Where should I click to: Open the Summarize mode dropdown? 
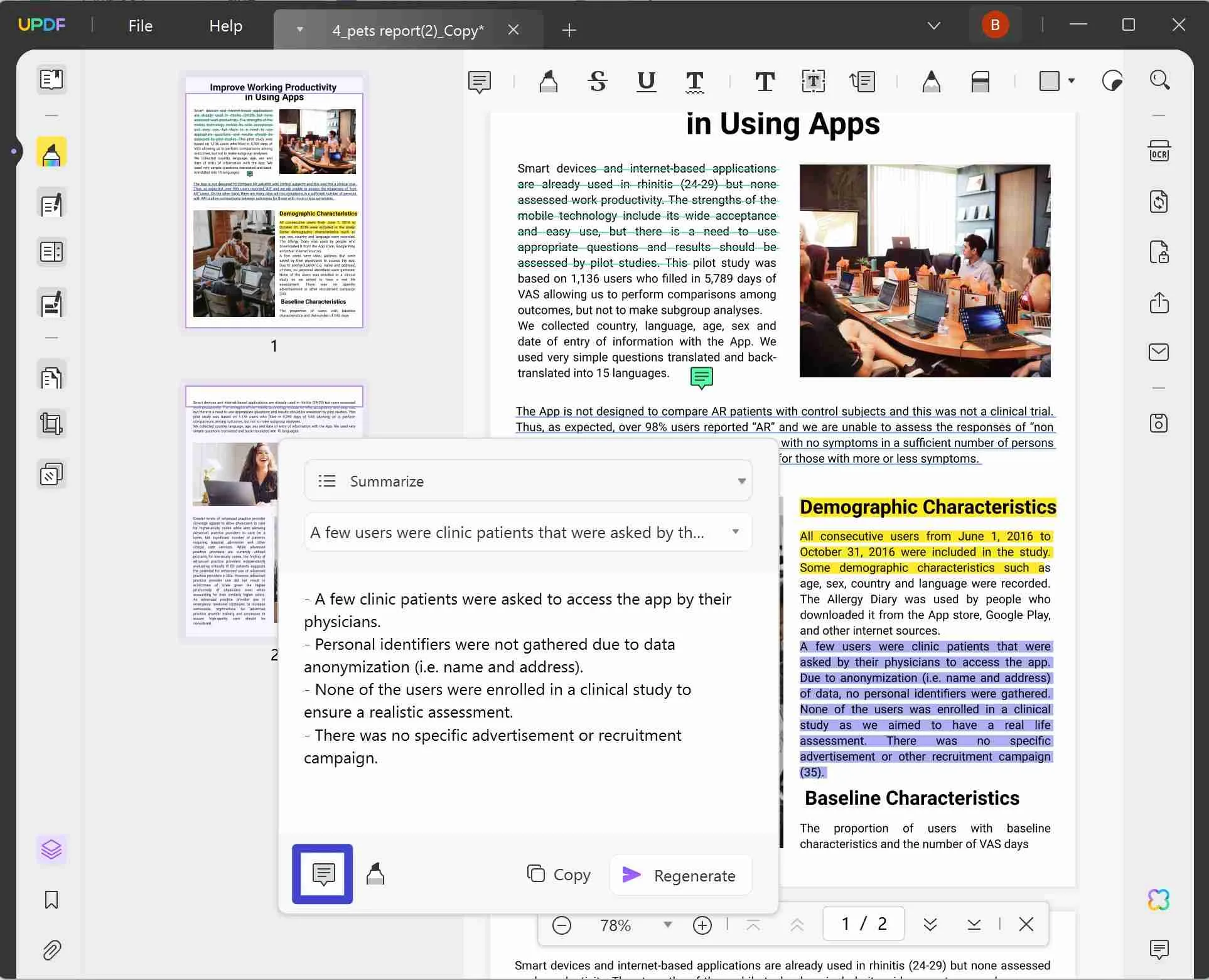point(741,480)
